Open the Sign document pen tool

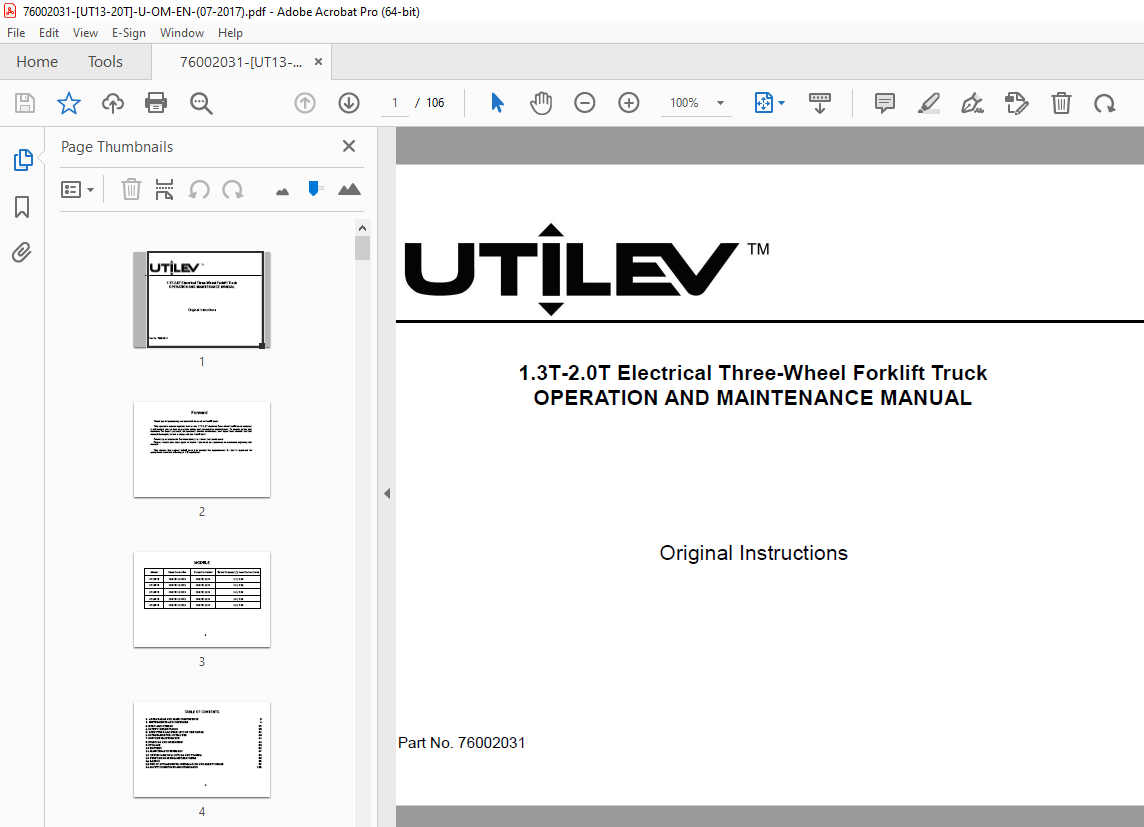coord(972,104)
